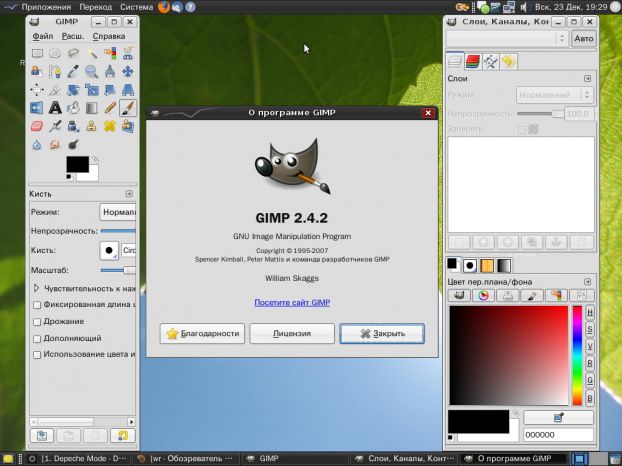Select the Eraser tool
Image resolution: width=622 pixels, height=466 pixels.
coord(37,126)
